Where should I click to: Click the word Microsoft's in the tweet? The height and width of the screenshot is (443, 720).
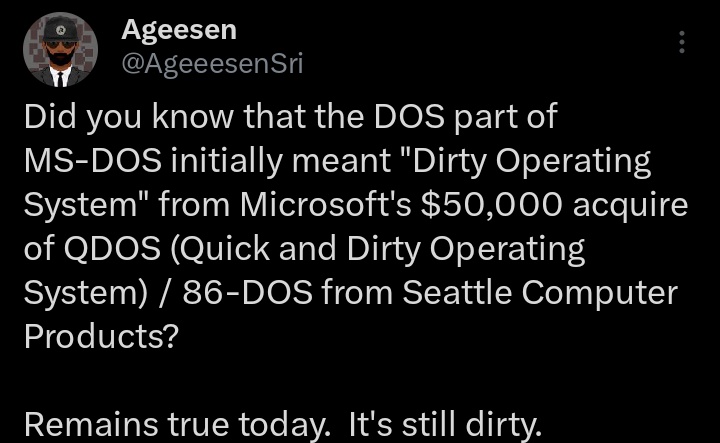pyautogui.click(x=325, y=204)
